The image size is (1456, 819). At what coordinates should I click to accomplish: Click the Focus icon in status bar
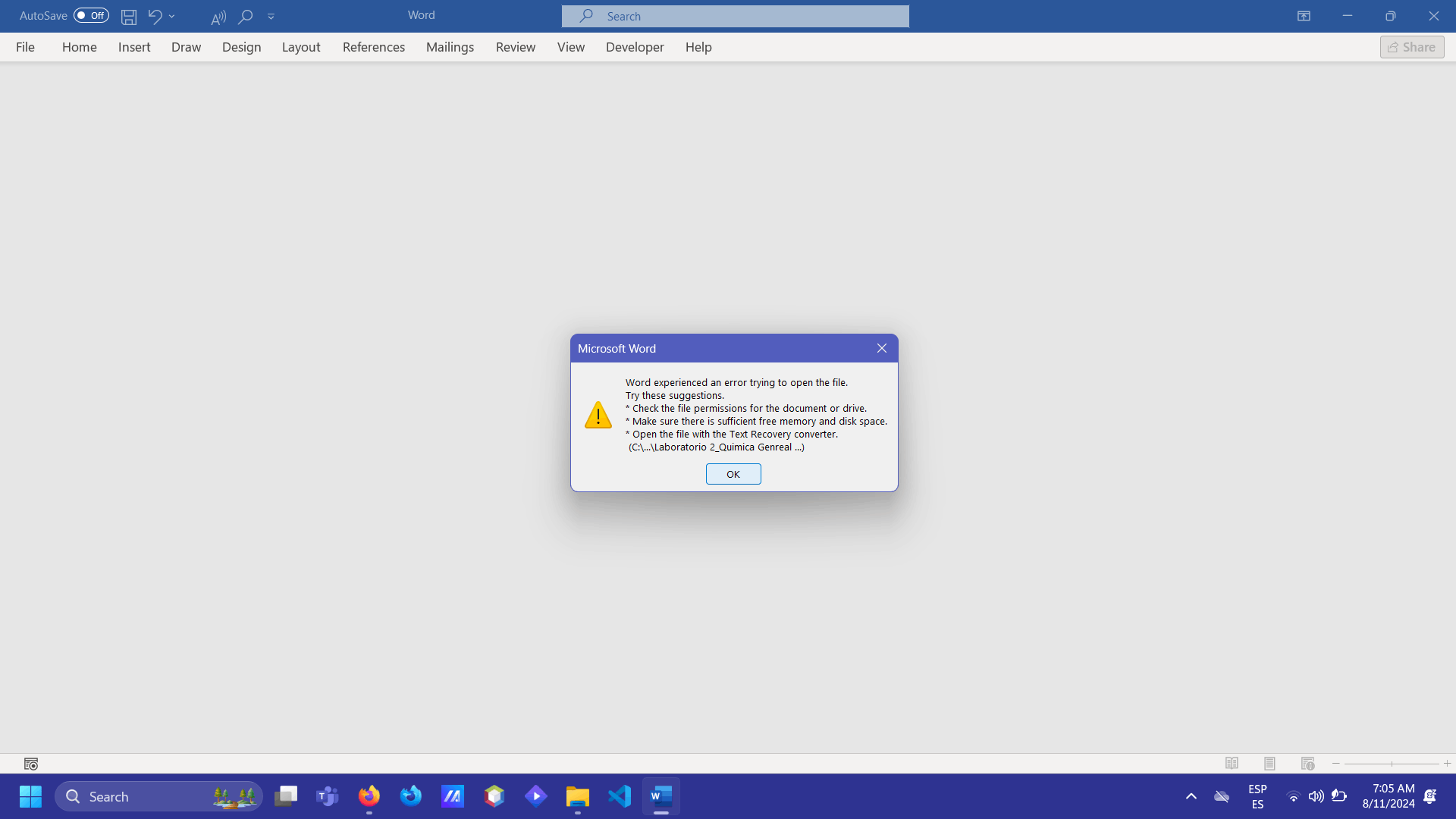[31, 764]
